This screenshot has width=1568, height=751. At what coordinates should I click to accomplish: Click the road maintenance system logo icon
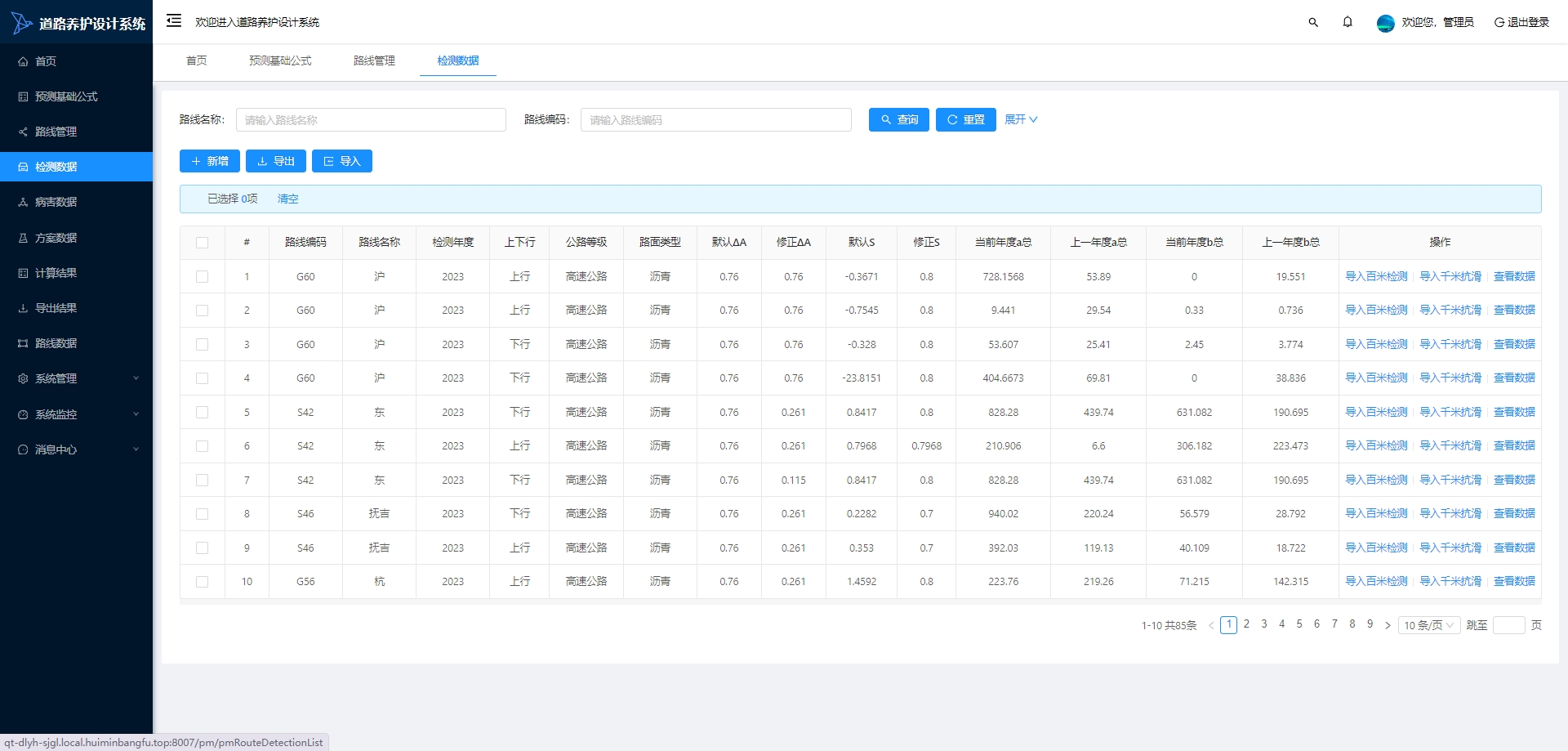(x=21, y=23)
